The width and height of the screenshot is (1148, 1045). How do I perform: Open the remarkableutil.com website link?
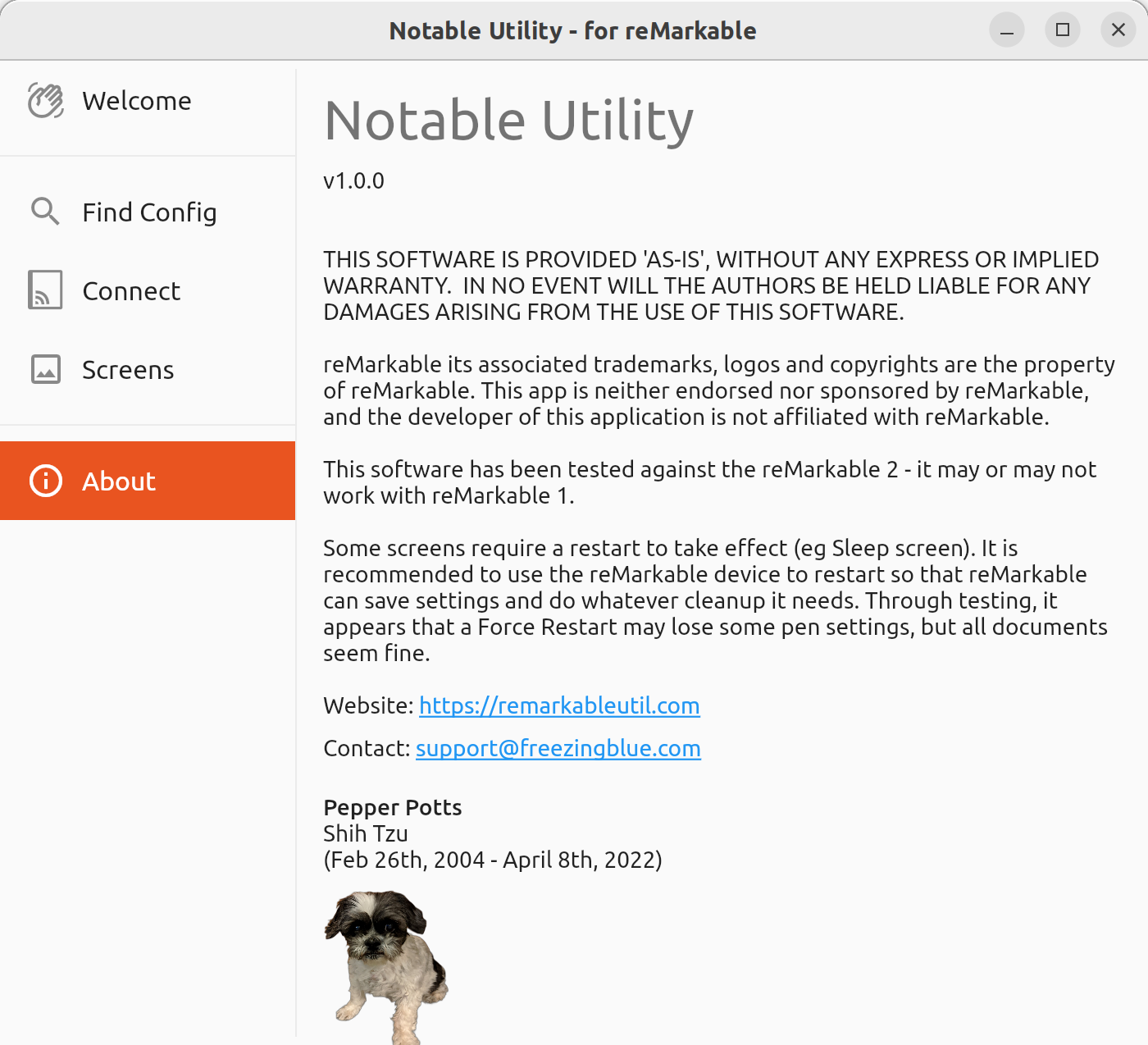coord(559,705)
